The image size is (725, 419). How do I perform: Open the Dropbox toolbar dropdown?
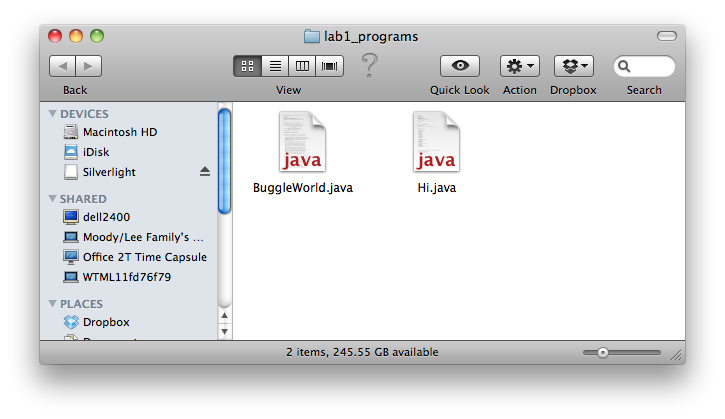[x=574, y=66]
